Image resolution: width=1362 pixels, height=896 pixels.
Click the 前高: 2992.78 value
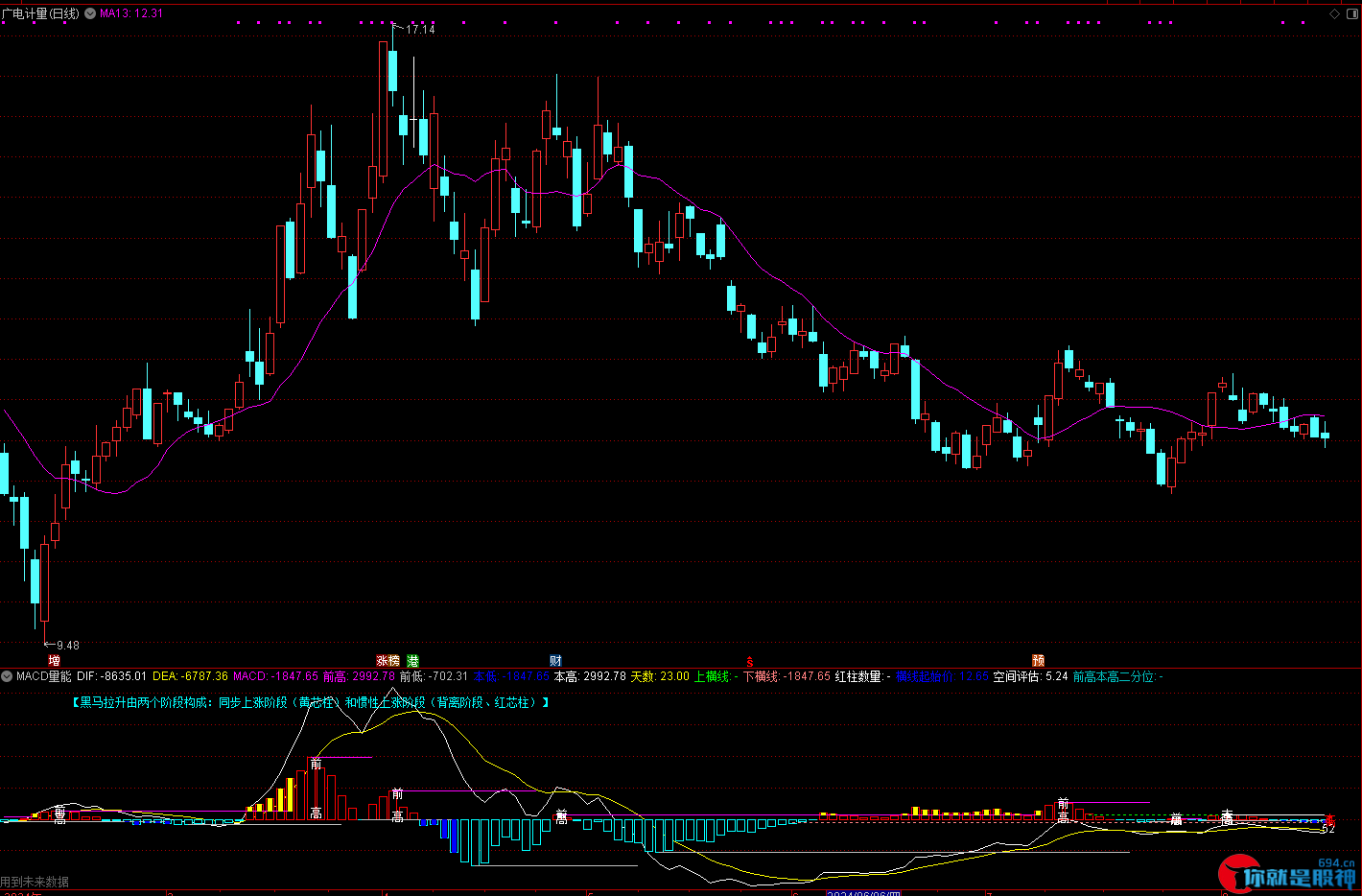coord(359,676)
